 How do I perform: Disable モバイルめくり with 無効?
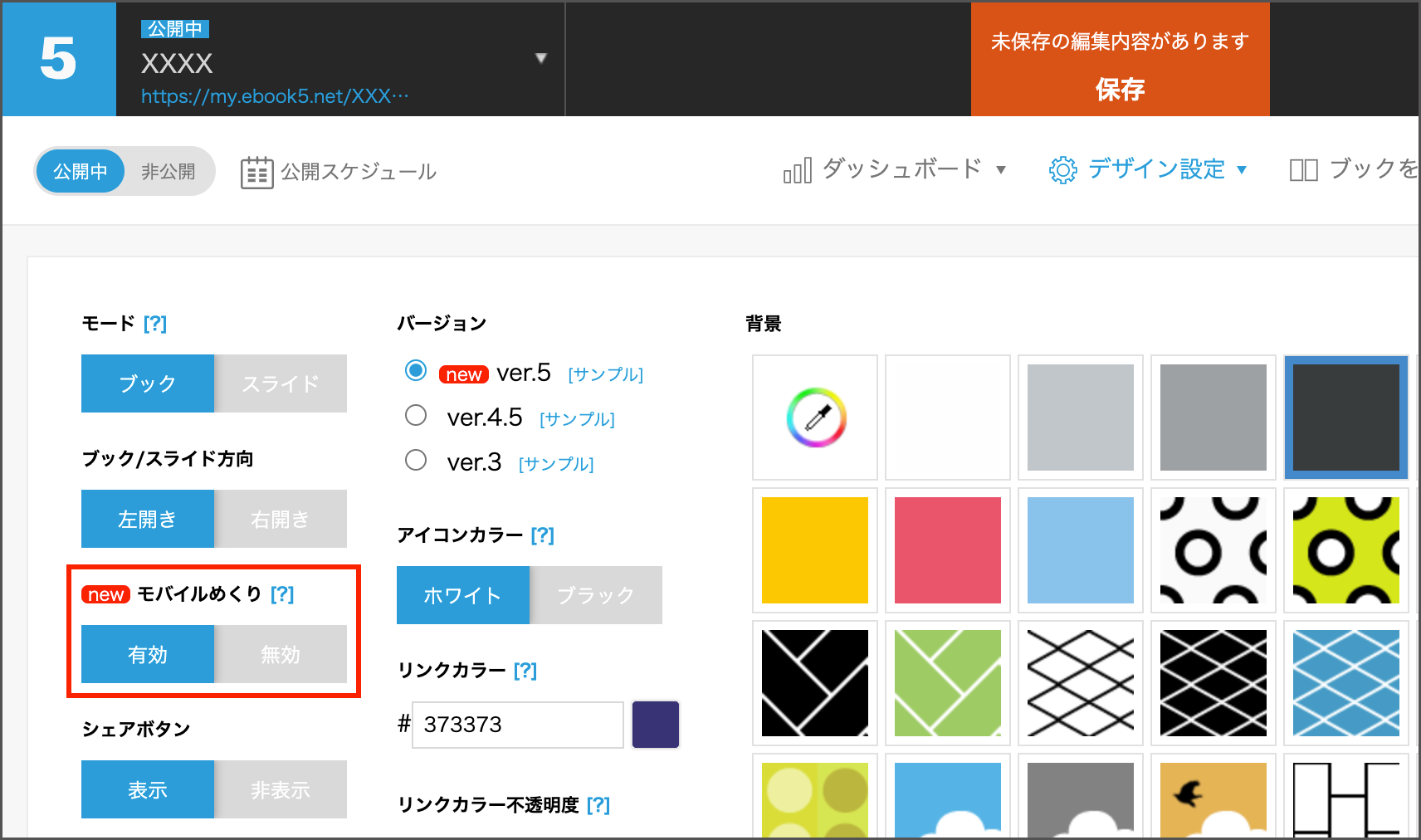click(281, 654)
